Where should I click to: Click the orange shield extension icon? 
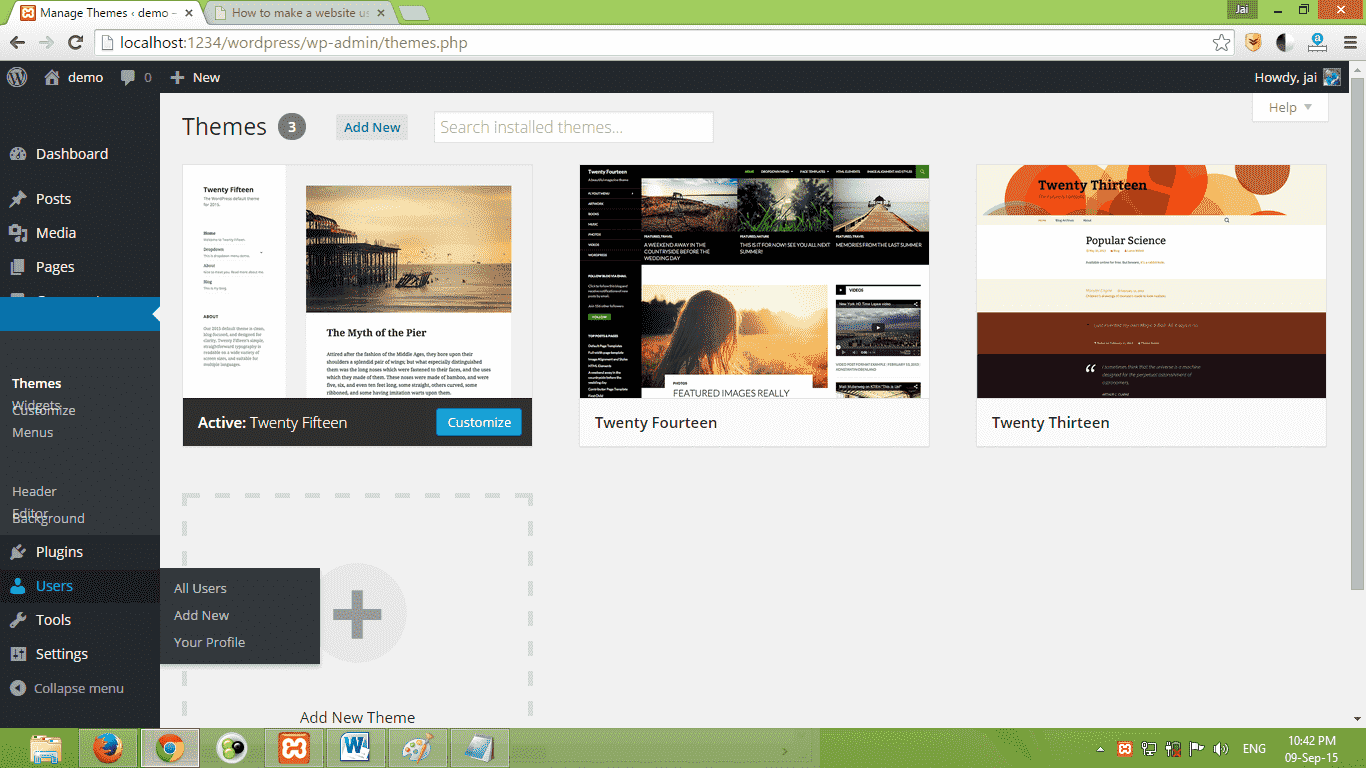coord(1253,42)
